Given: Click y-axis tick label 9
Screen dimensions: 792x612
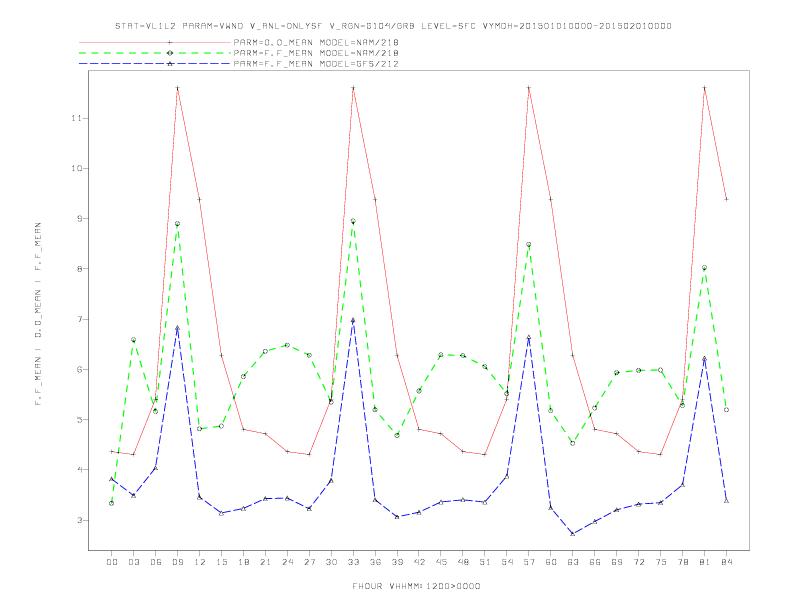Looking at the screenshot, I should (79, 219).
